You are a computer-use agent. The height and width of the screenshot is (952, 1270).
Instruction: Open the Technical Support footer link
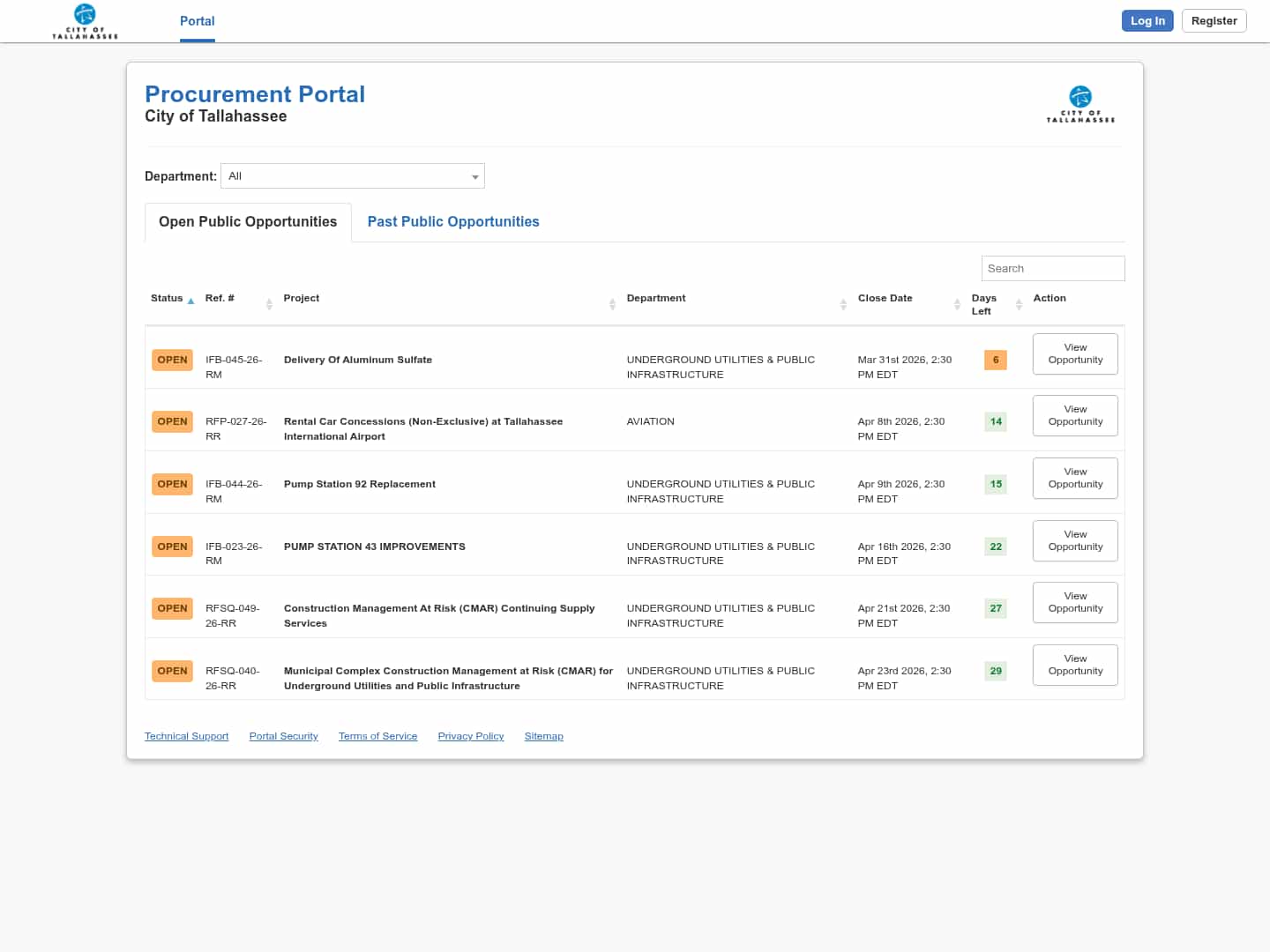click(x=186, y=736)
